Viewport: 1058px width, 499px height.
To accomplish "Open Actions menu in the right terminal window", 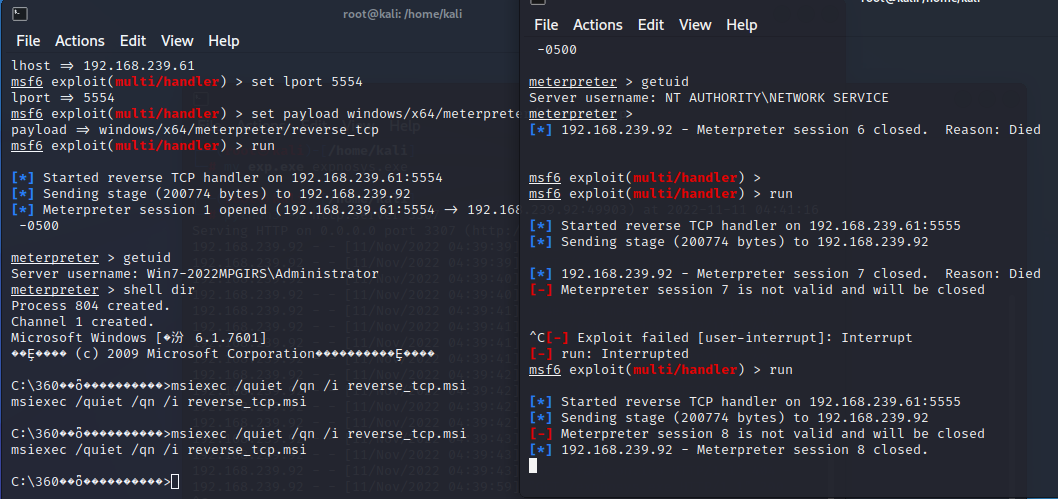I will click(598, 25).
